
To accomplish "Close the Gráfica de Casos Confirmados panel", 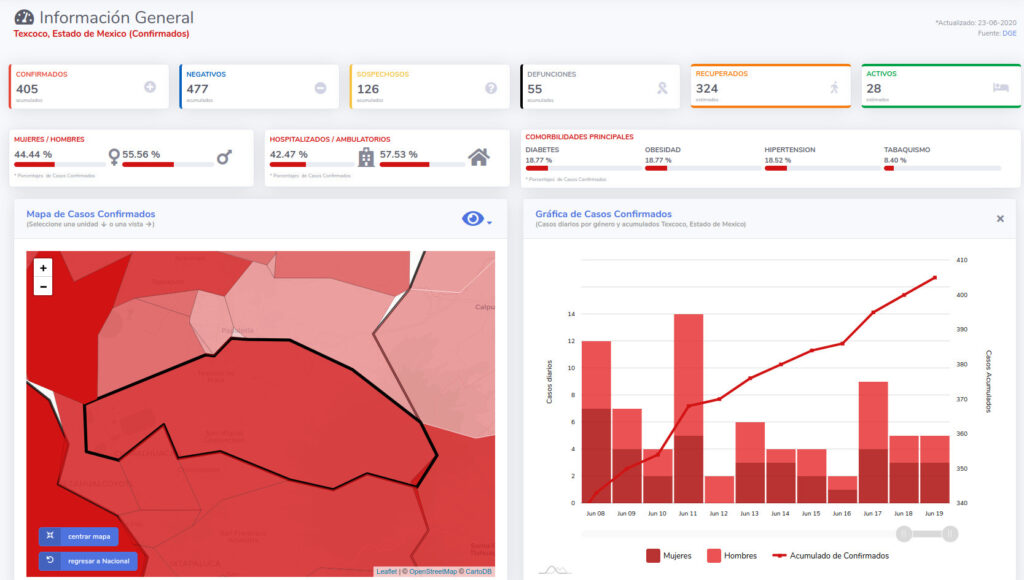I will 1000,218.
